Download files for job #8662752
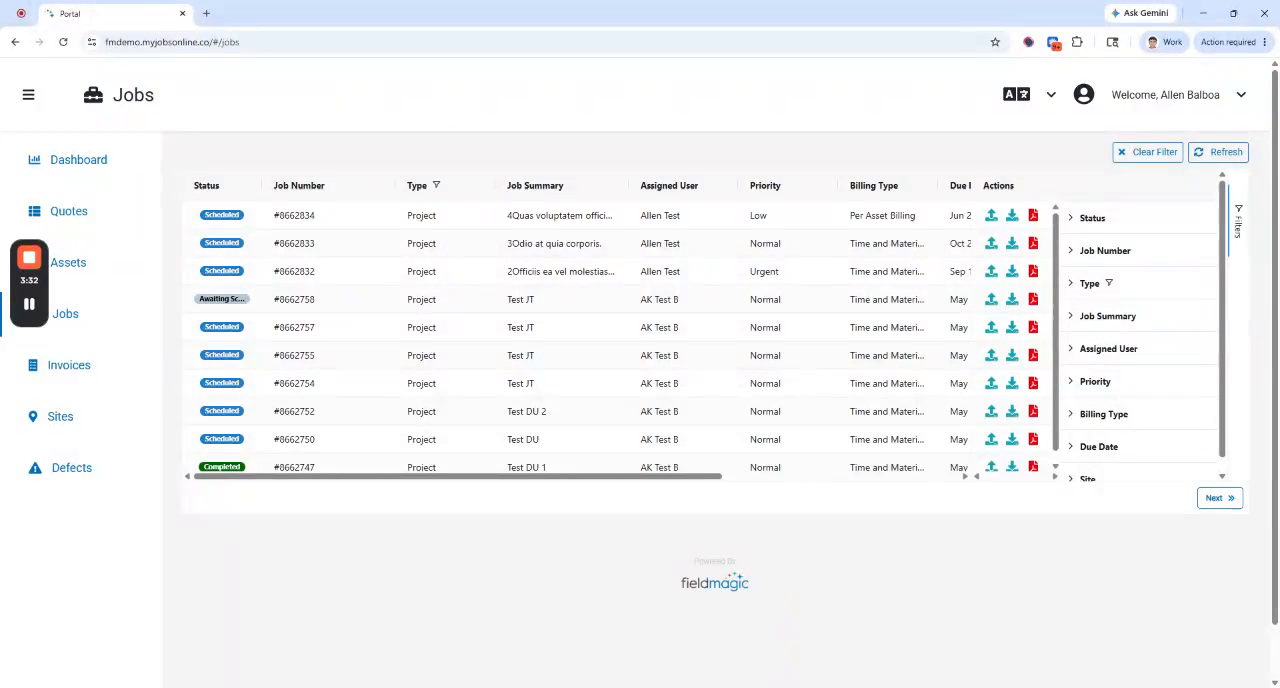This screenshot has width=1280, height=688. coord(1012,411)
